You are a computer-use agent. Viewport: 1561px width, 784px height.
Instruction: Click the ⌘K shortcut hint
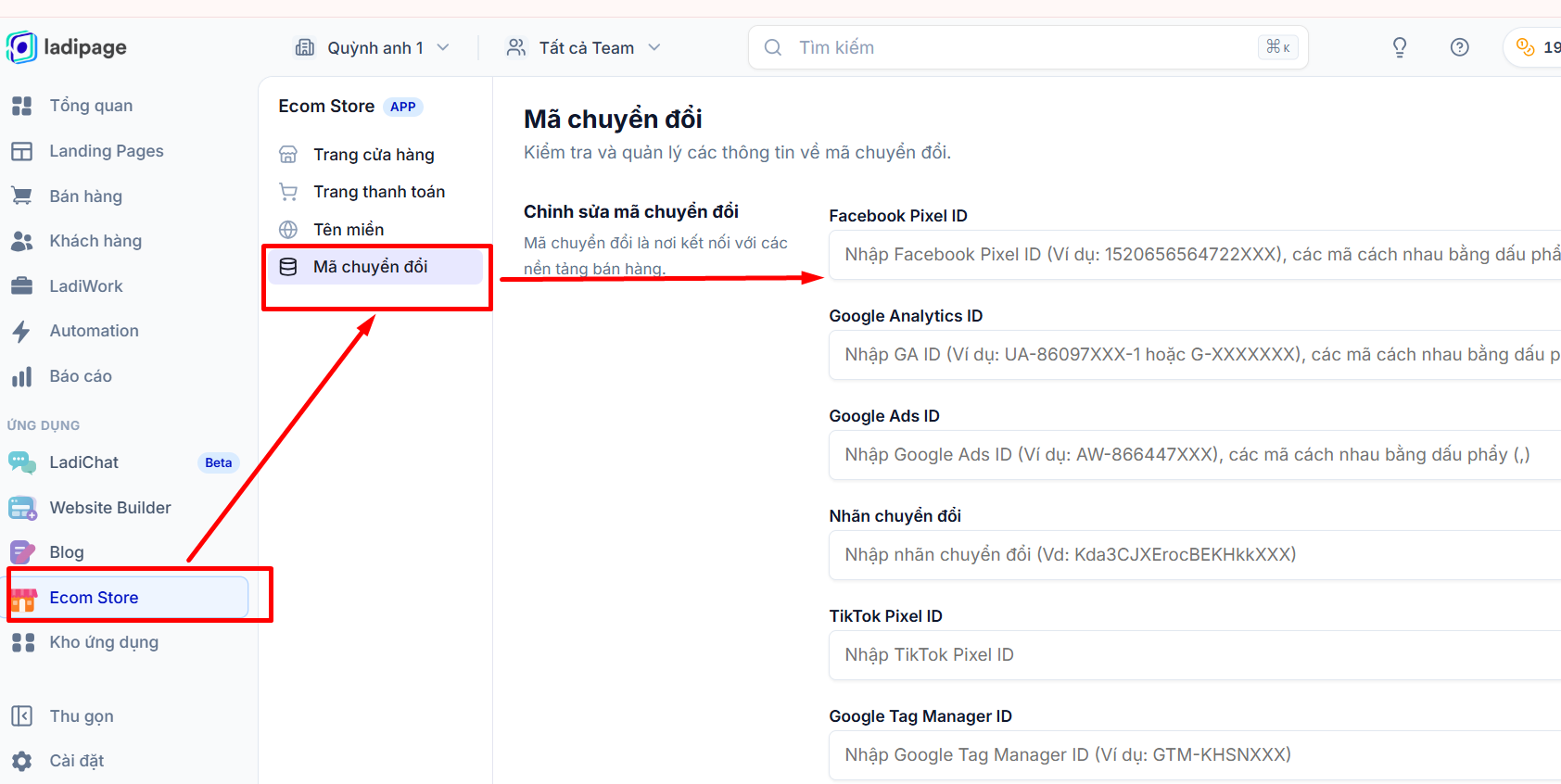[1278, 47]
